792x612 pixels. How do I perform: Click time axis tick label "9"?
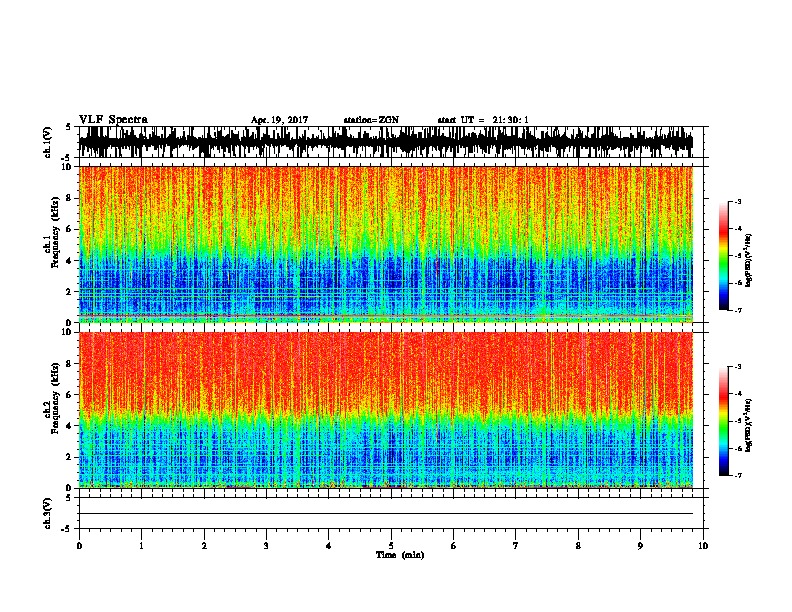(640, 546)
